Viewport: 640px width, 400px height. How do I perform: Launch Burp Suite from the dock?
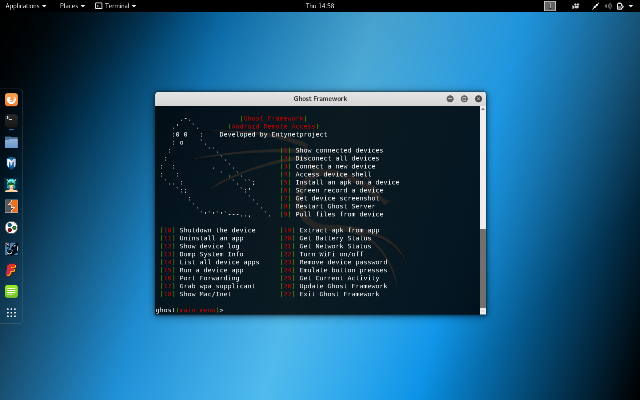[x=11, y=206]
